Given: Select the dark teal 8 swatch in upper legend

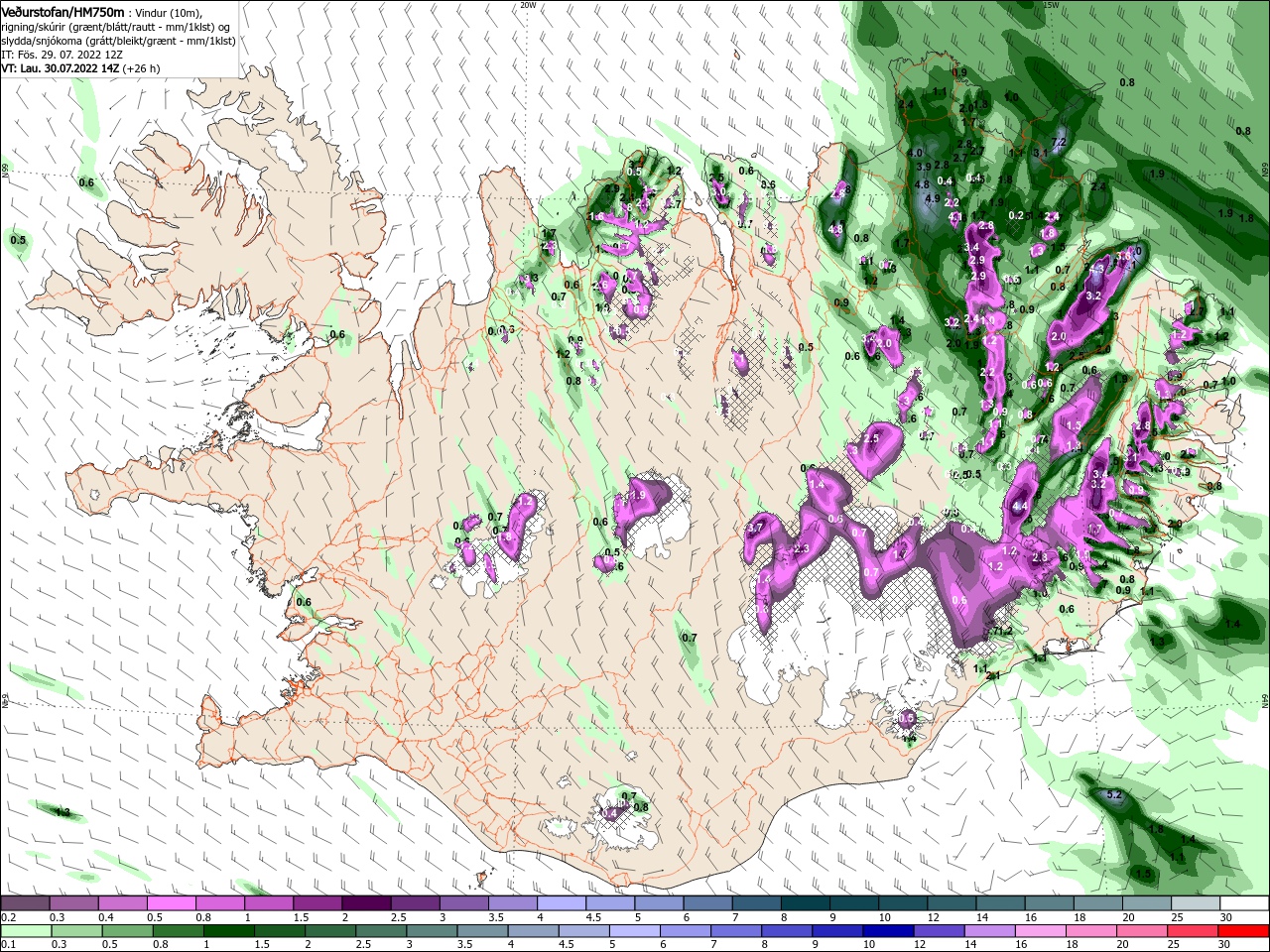Looking at the screenshot, I should point(805,903).
